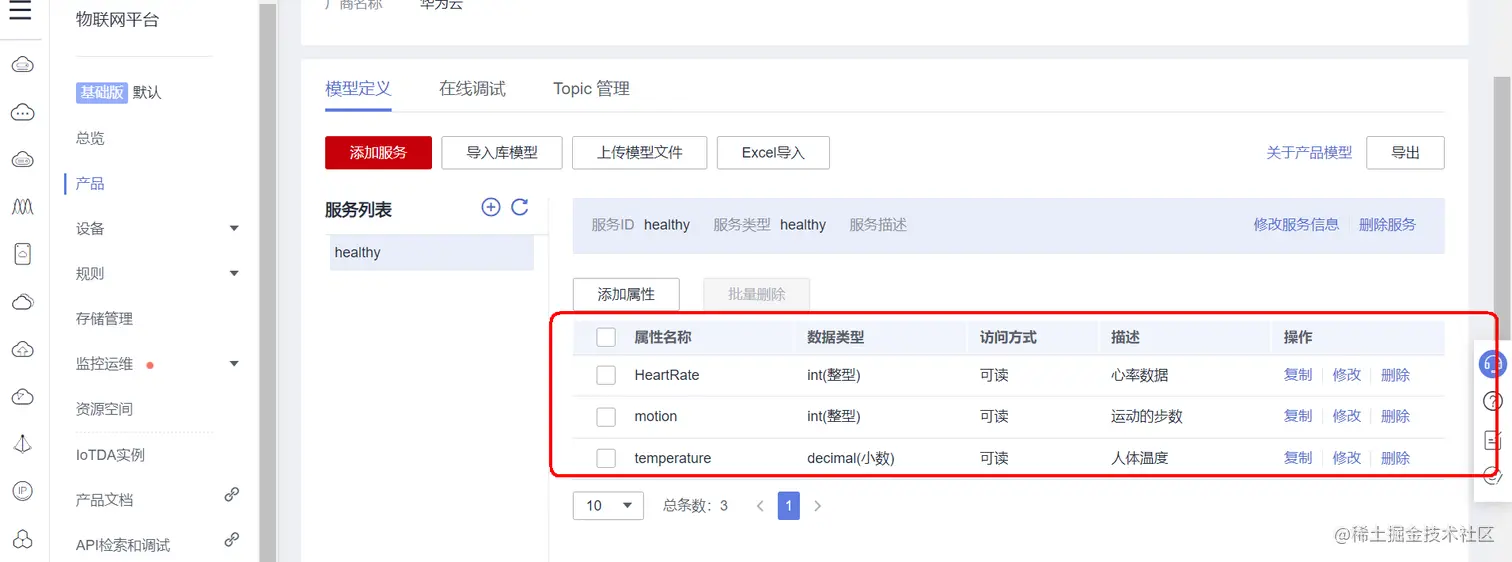Check the temperature row checkbox
This screenshot has height=562, width=1512.
point(606,458)
